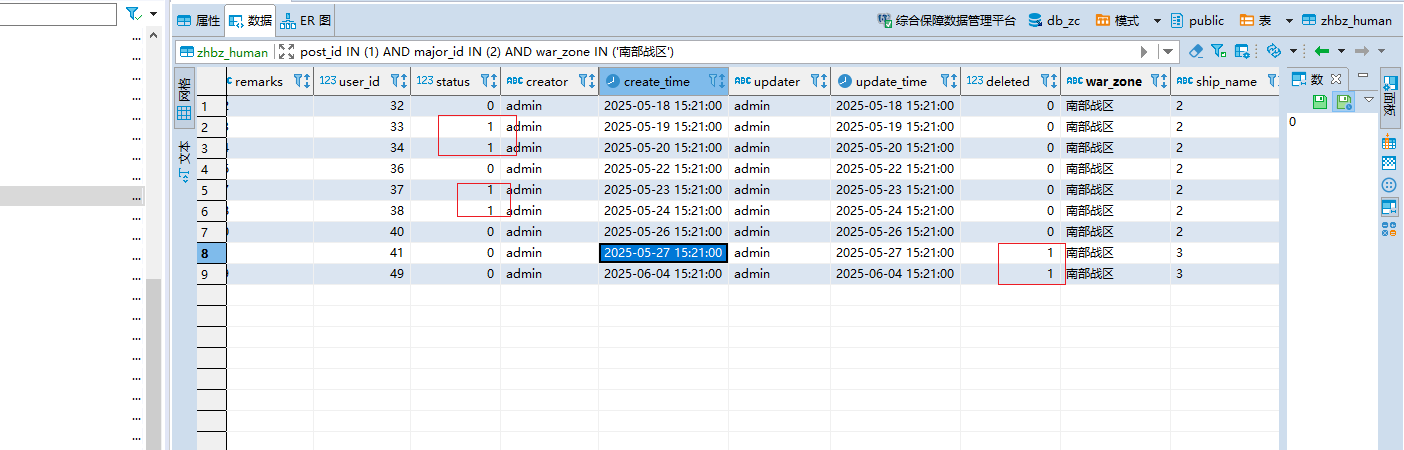Navigate back with the green left arrow
Image resolution: width=1404 pixels, height=450 pixels.
[x=1322, y=51]
